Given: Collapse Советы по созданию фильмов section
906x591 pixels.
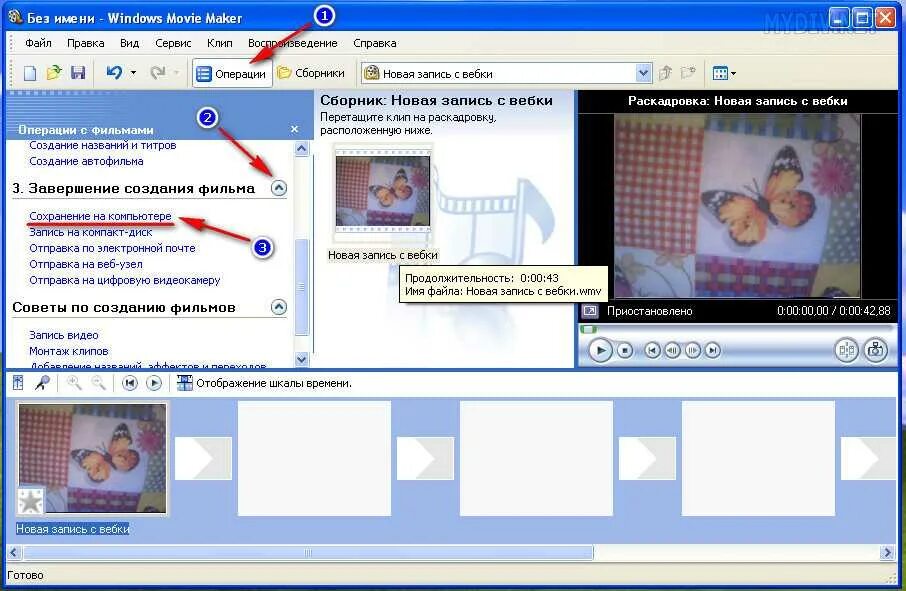Looking at the screenshot, I should point(279,307).
